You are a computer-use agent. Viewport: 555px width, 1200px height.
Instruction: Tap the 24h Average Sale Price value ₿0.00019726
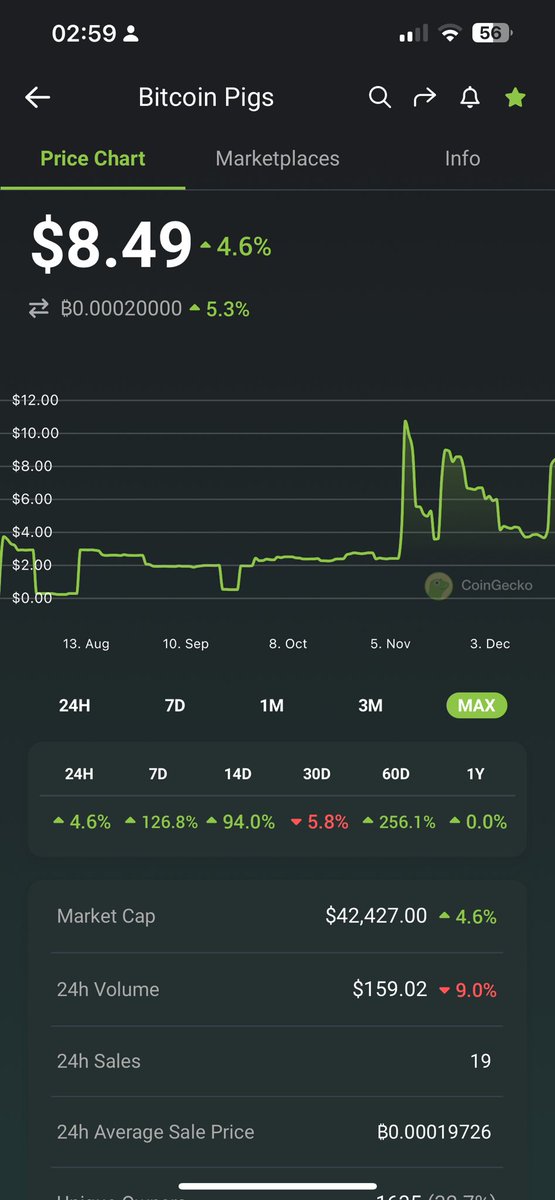point(434,1132)
